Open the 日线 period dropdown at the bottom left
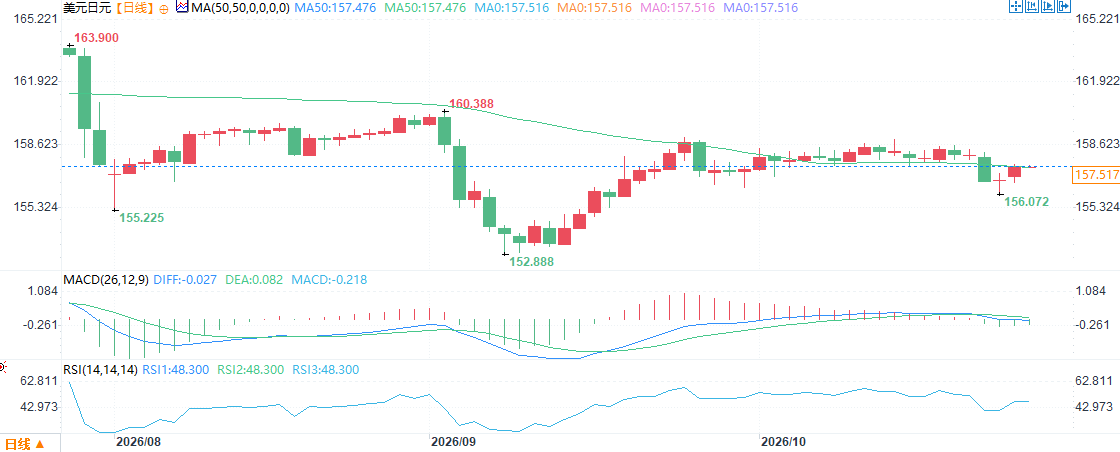 click(x=26, y=444)
